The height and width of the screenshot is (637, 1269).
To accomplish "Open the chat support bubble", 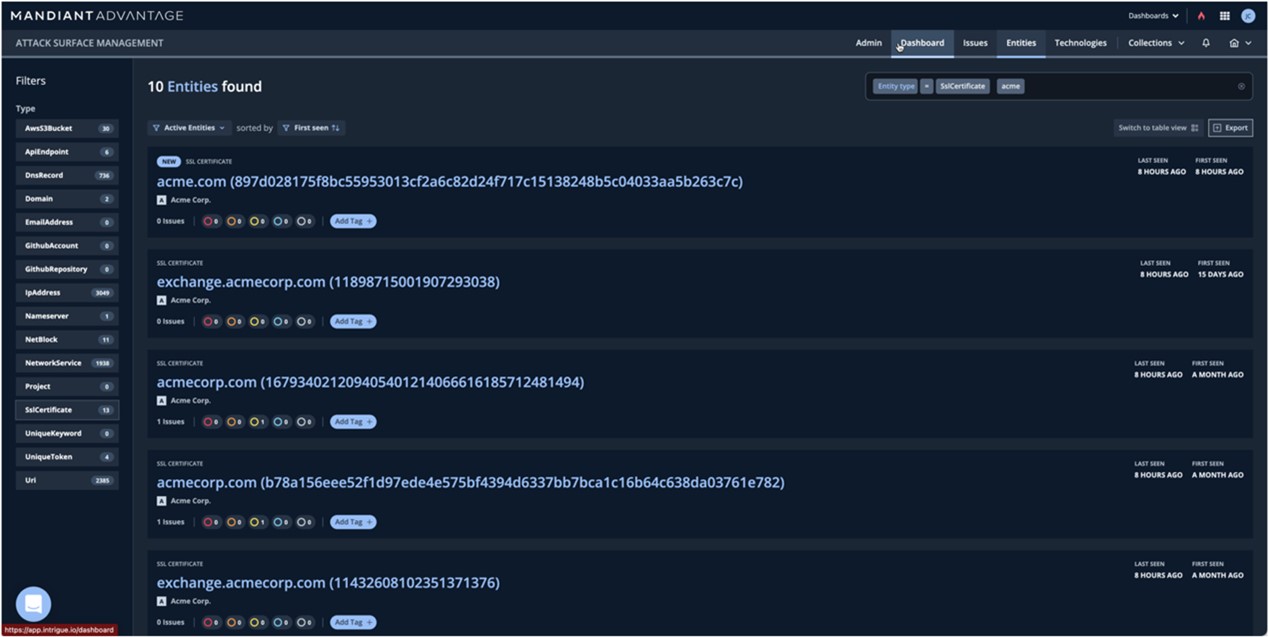I will pos(33,604).
